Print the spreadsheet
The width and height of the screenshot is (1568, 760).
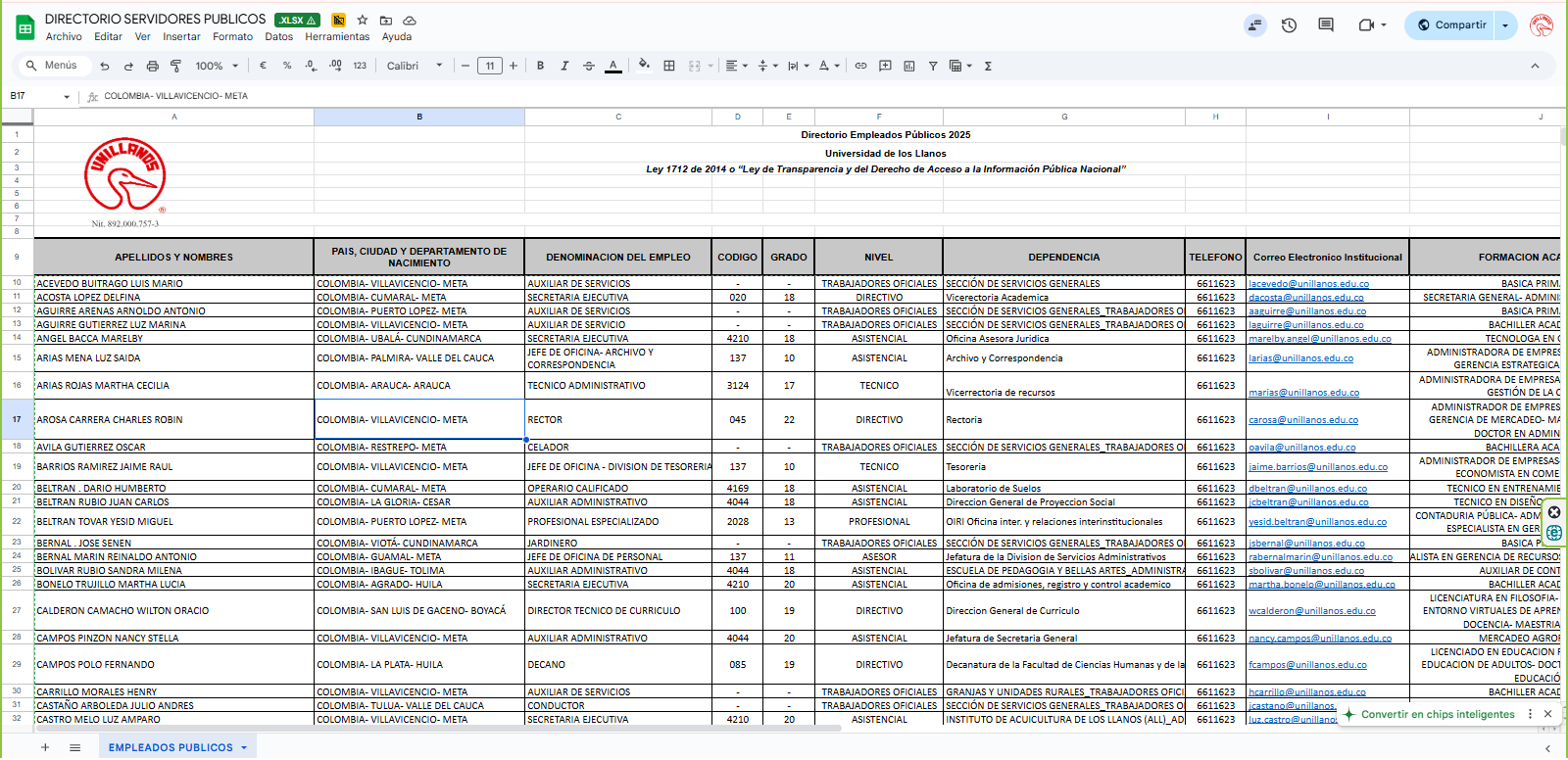152,66
